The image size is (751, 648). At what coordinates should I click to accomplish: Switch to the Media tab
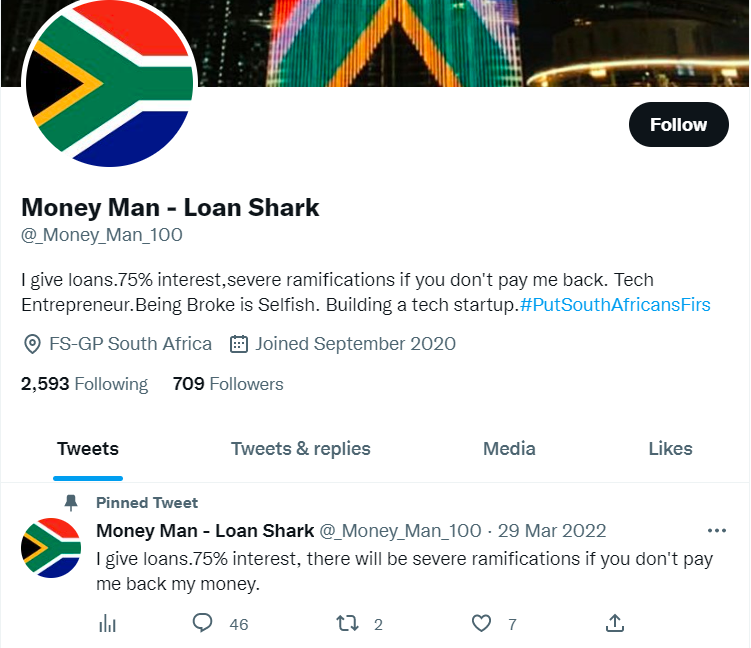click(x=509, y=449)
